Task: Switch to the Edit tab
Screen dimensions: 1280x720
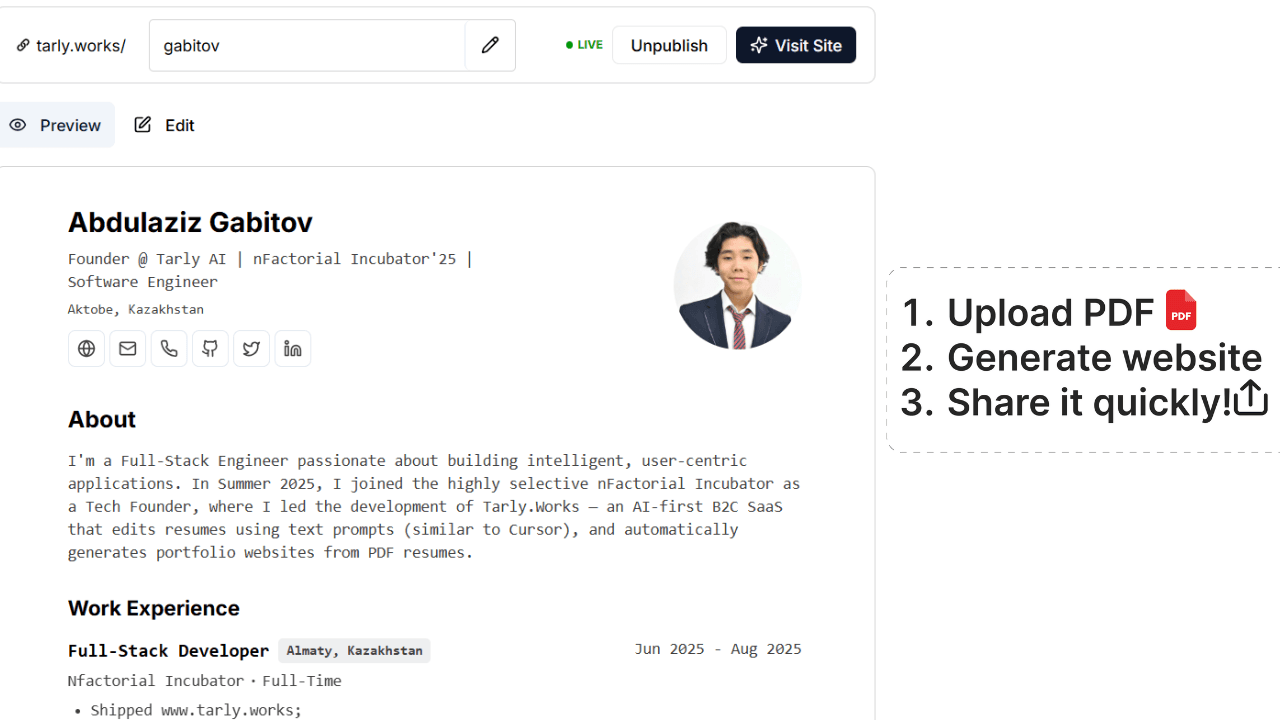Action: [x=165, y=125]
